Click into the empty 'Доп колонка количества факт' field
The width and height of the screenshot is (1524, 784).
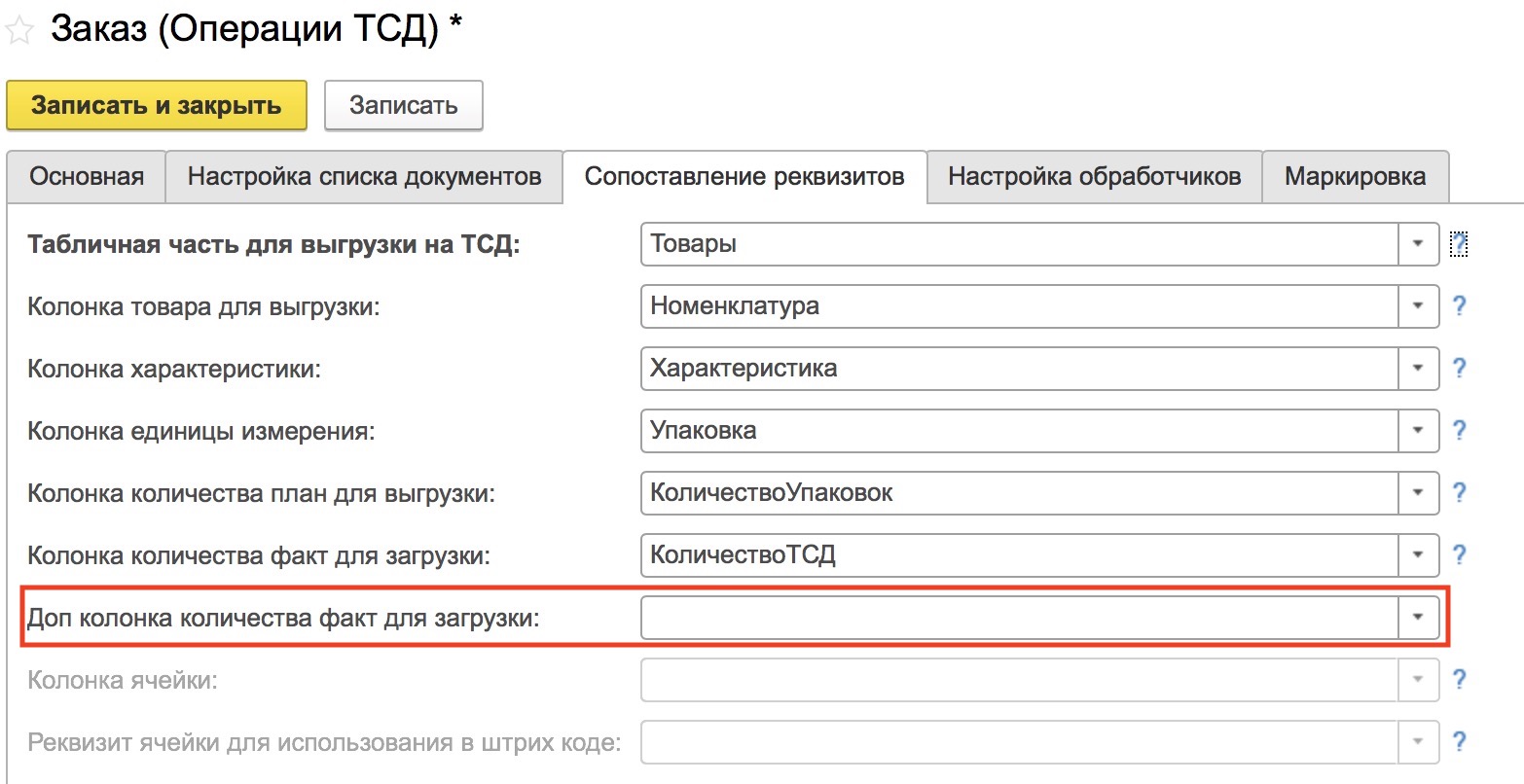point(1020,617)
